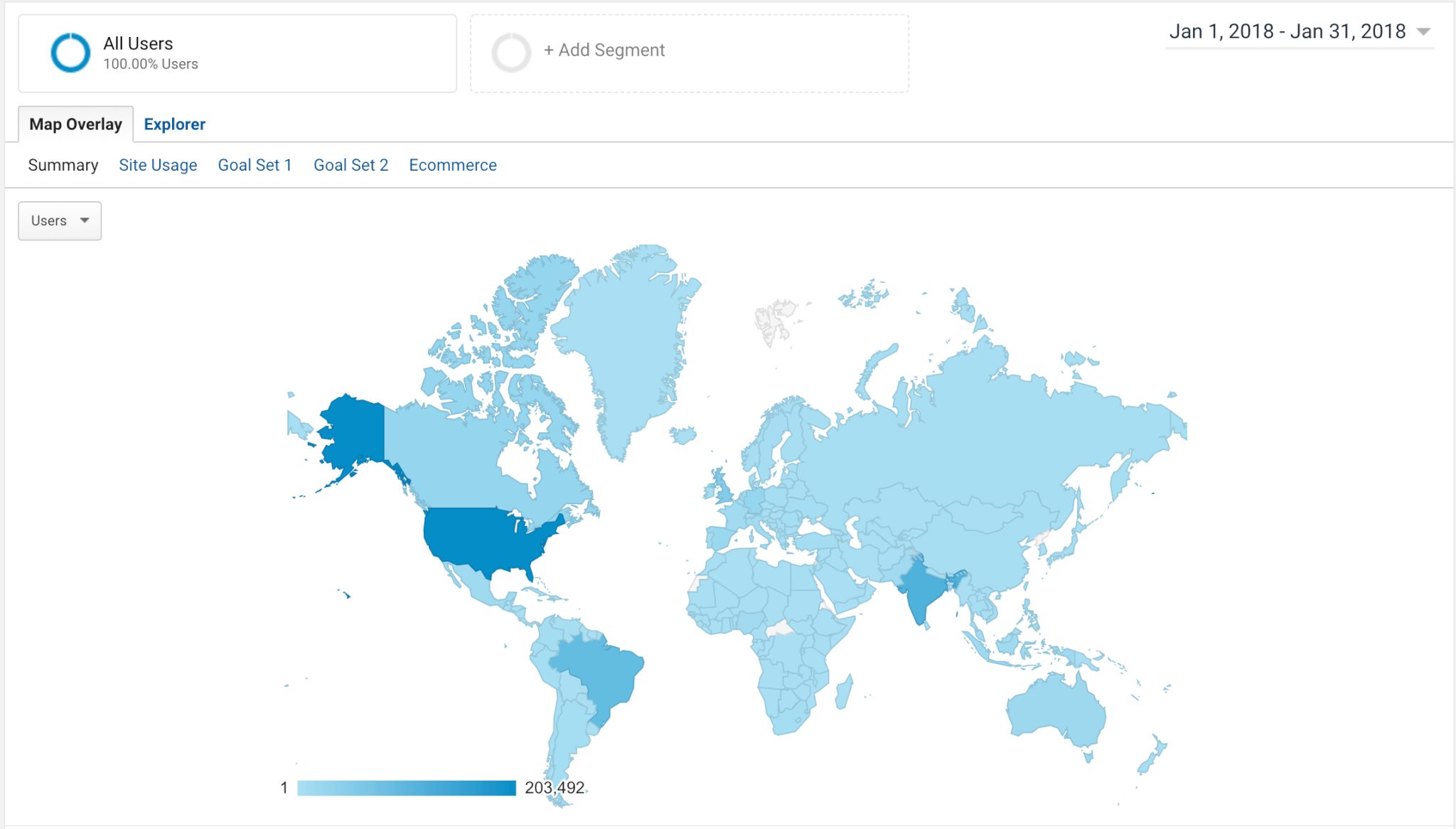Click the users color scale legend bar
Screen dimensions: 1456x829
pos(407,788)
